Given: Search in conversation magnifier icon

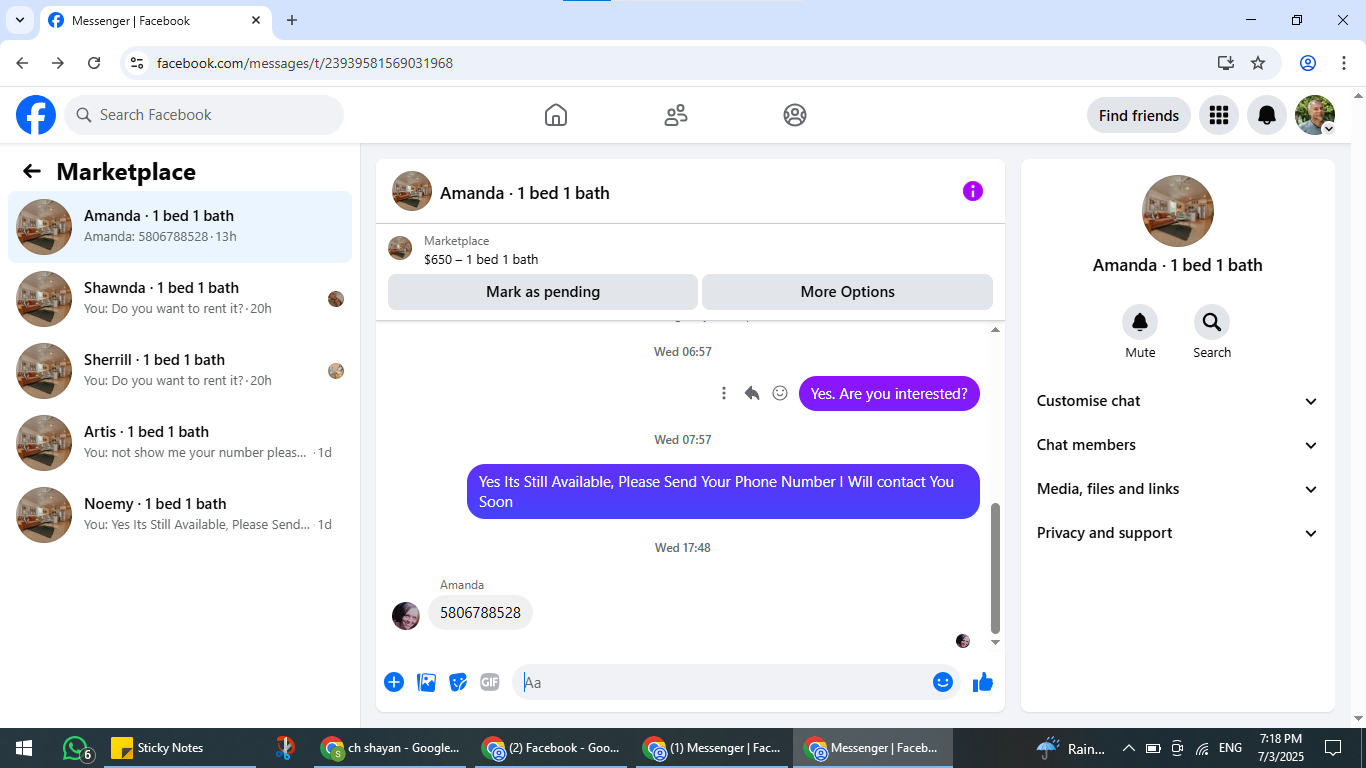Looking at the screenshot, I should (1212, 322).
